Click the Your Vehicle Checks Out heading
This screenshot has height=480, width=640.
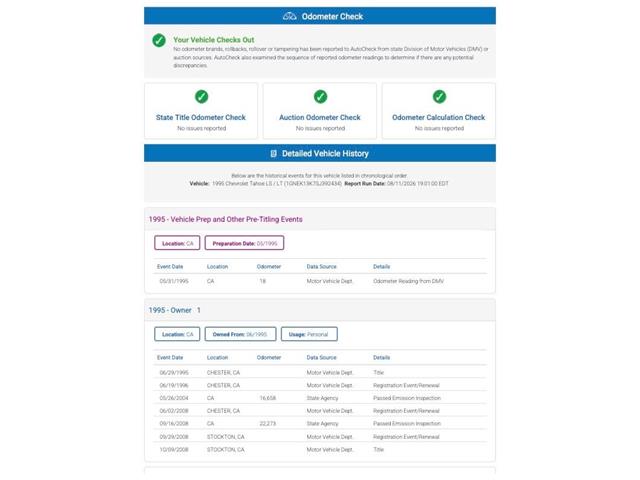(213, 40)
